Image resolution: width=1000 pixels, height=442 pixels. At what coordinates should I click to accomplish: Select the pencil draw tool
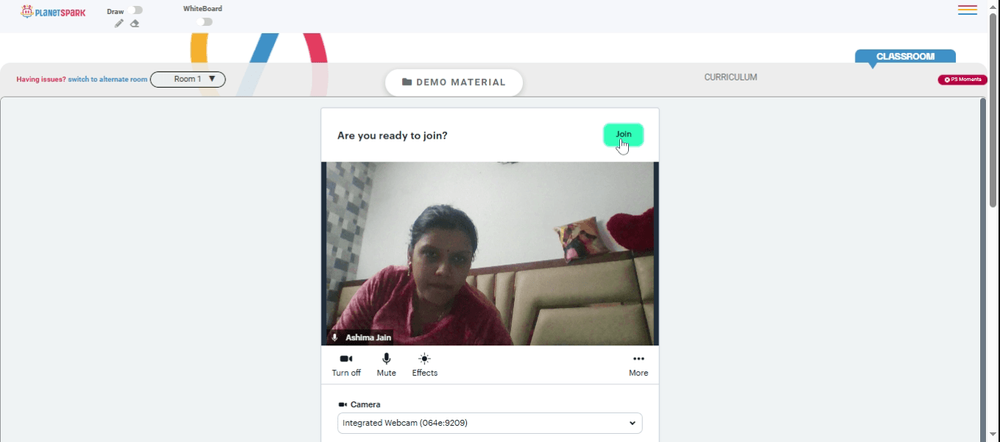pos(119,24)
